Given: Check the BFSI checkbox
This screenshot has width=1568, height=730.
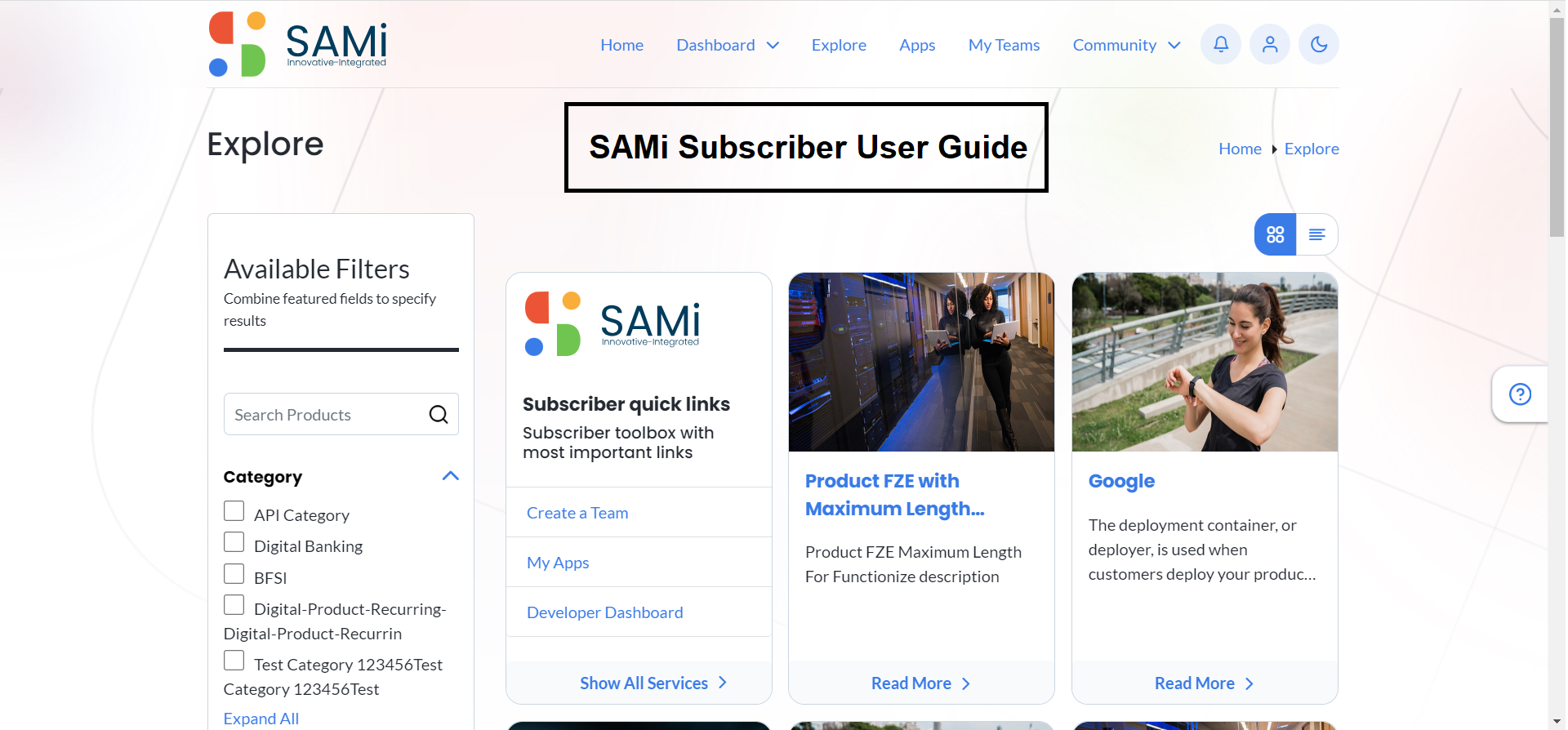Looking at the screenshot, I should click(x=234, y=574).
